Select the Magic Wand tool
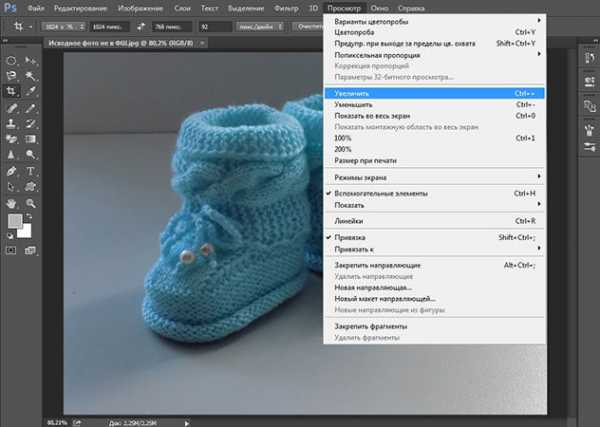600x427 pixels. (x=31, y=75)
